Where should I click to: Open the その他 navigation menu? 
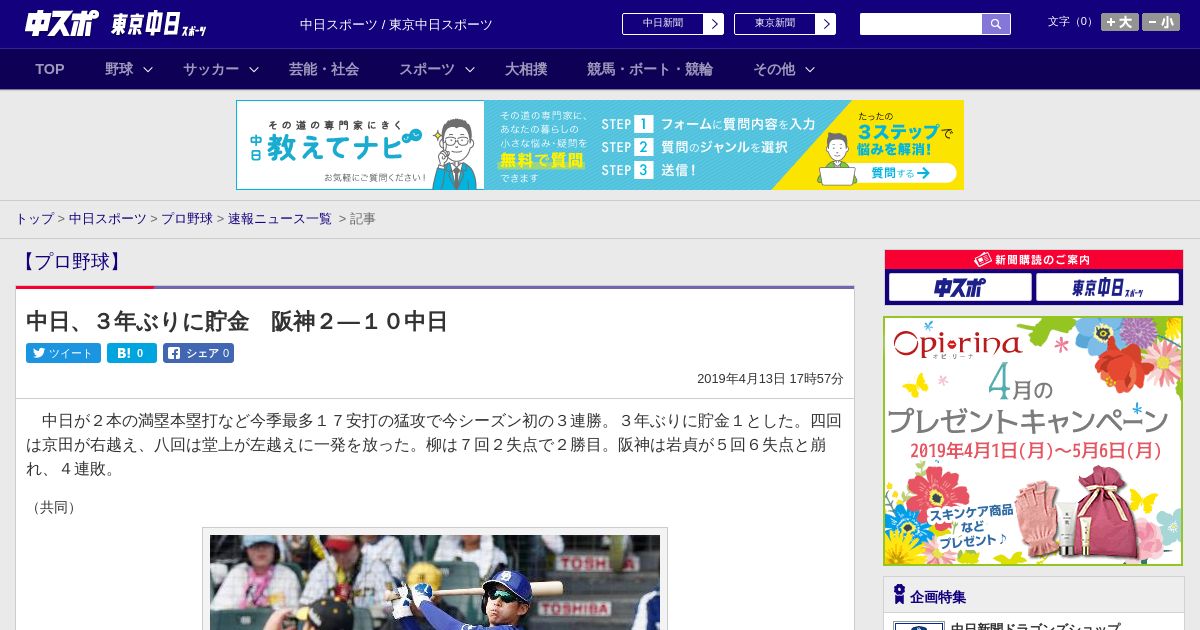click(774, 69)
